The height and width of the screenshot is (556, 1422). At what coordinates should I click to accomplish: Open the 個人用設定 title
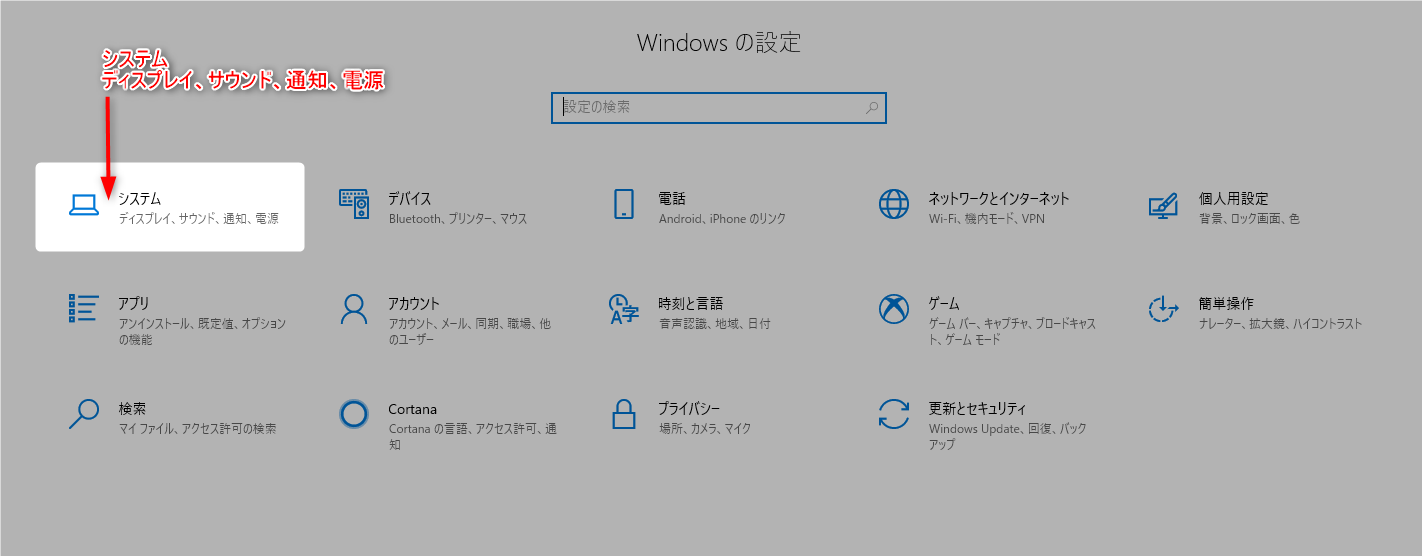tap(1233, 199)
